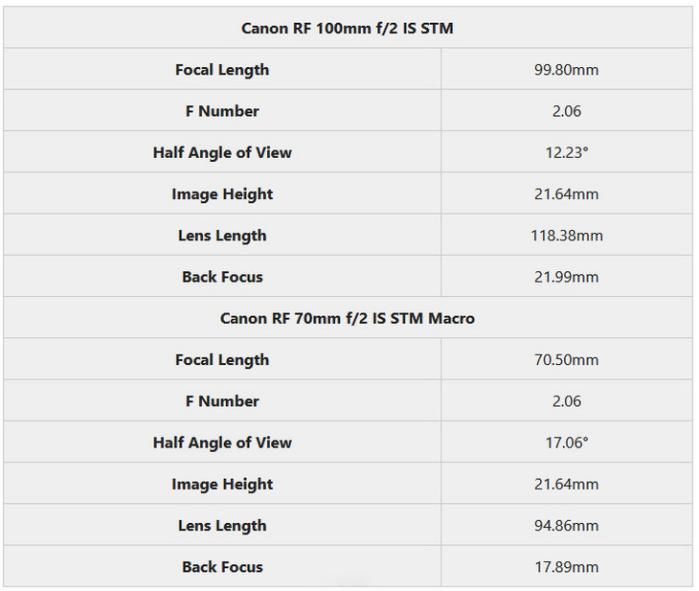Select the 94.86mm lens length value

click(566, 526)
